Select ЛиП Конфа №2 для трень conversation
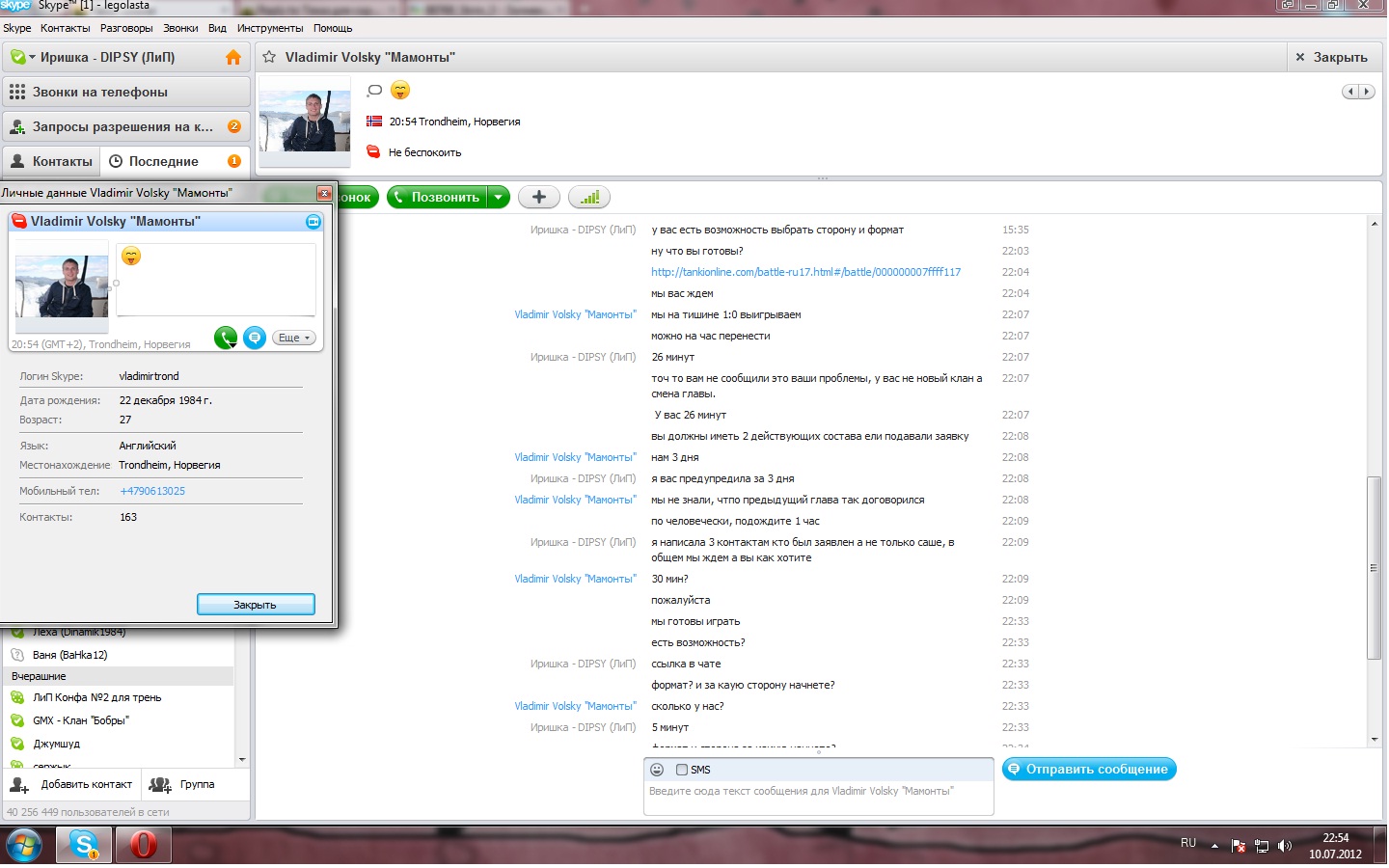This screenshot has width=1389, height=868. 120,697
